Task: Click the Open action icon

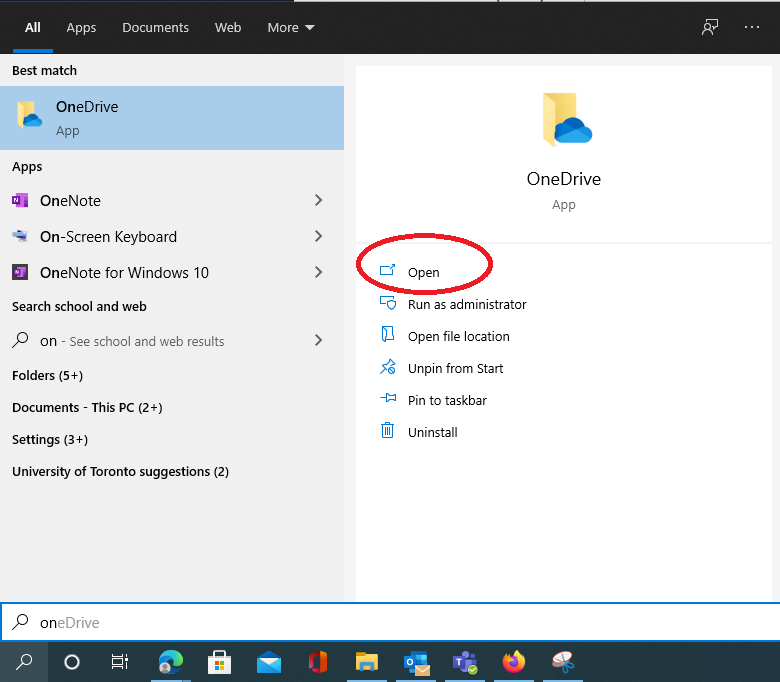Action: pos(388,270)
